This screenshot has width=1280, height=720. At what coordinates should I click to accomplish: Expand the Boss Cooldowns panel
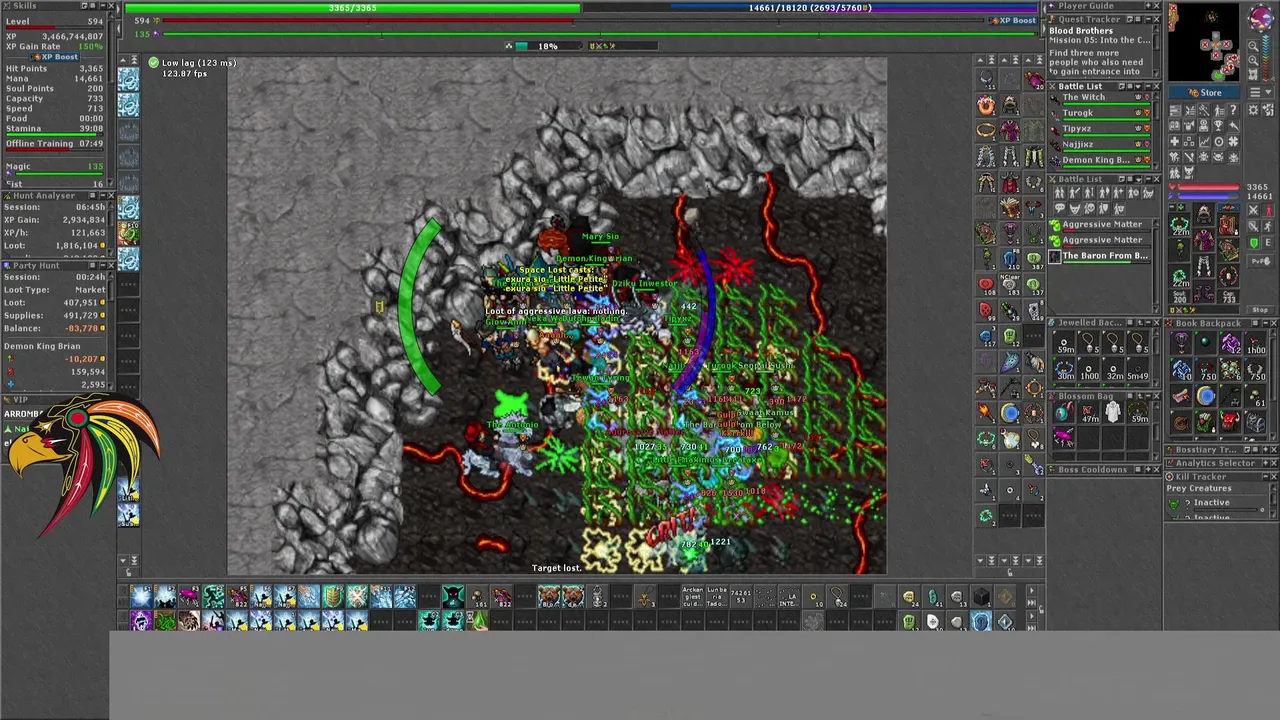[x=1148, y=470]
